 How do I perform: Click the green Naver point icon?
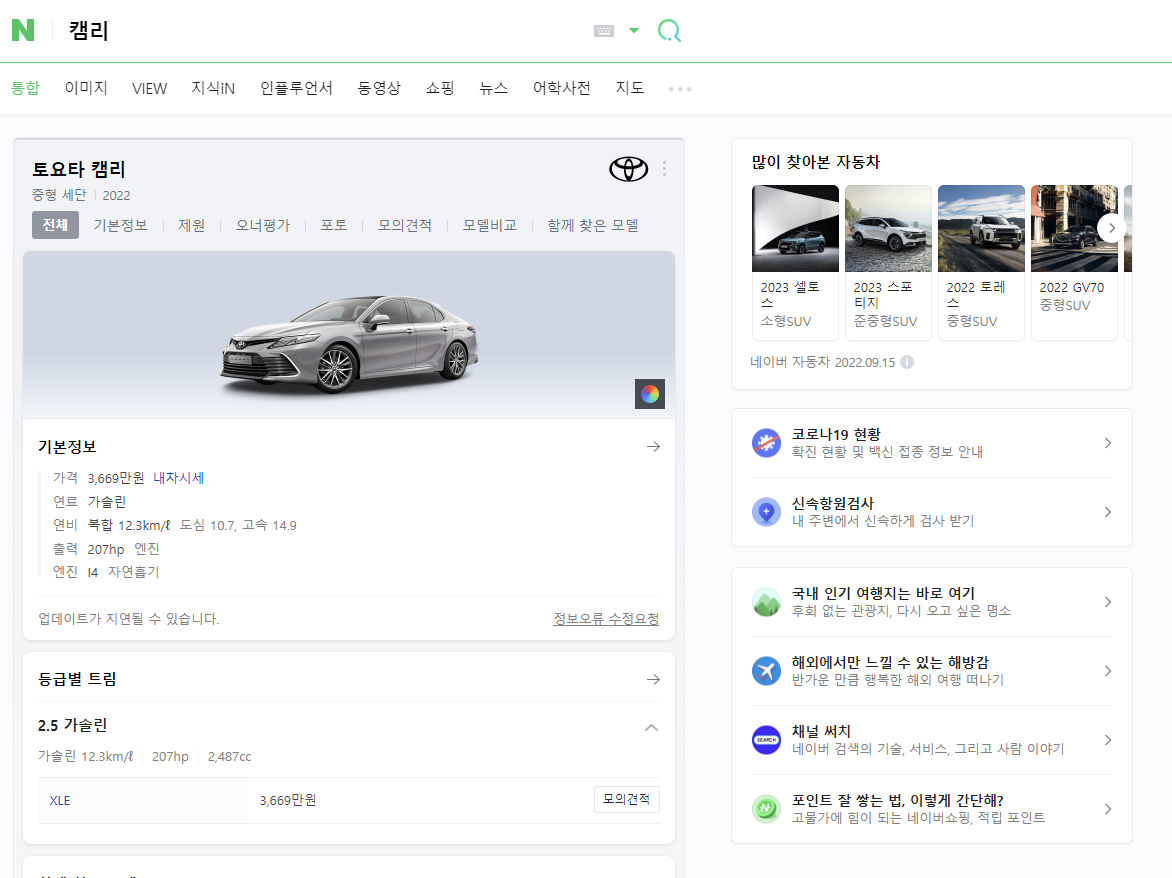tap(766, 809)
